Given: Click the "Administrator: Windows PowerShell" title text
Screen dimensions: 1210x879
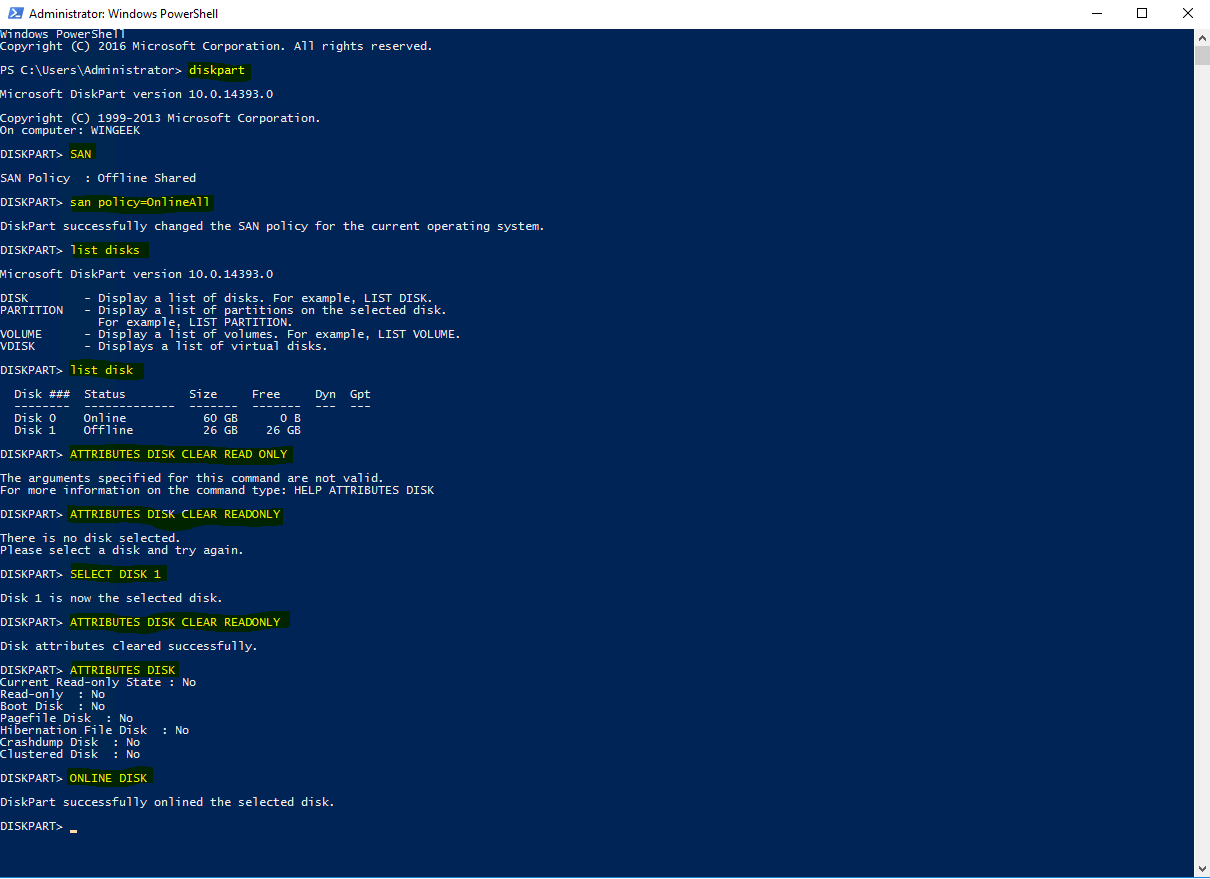Looking at the screenshot, I should tap(123, 14).
